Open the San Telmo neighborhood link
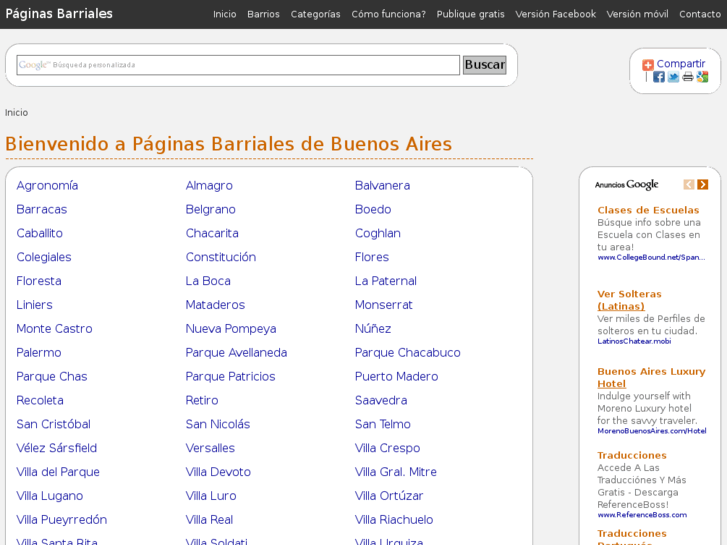Screen dimensions: 727x545 [383, 424]
